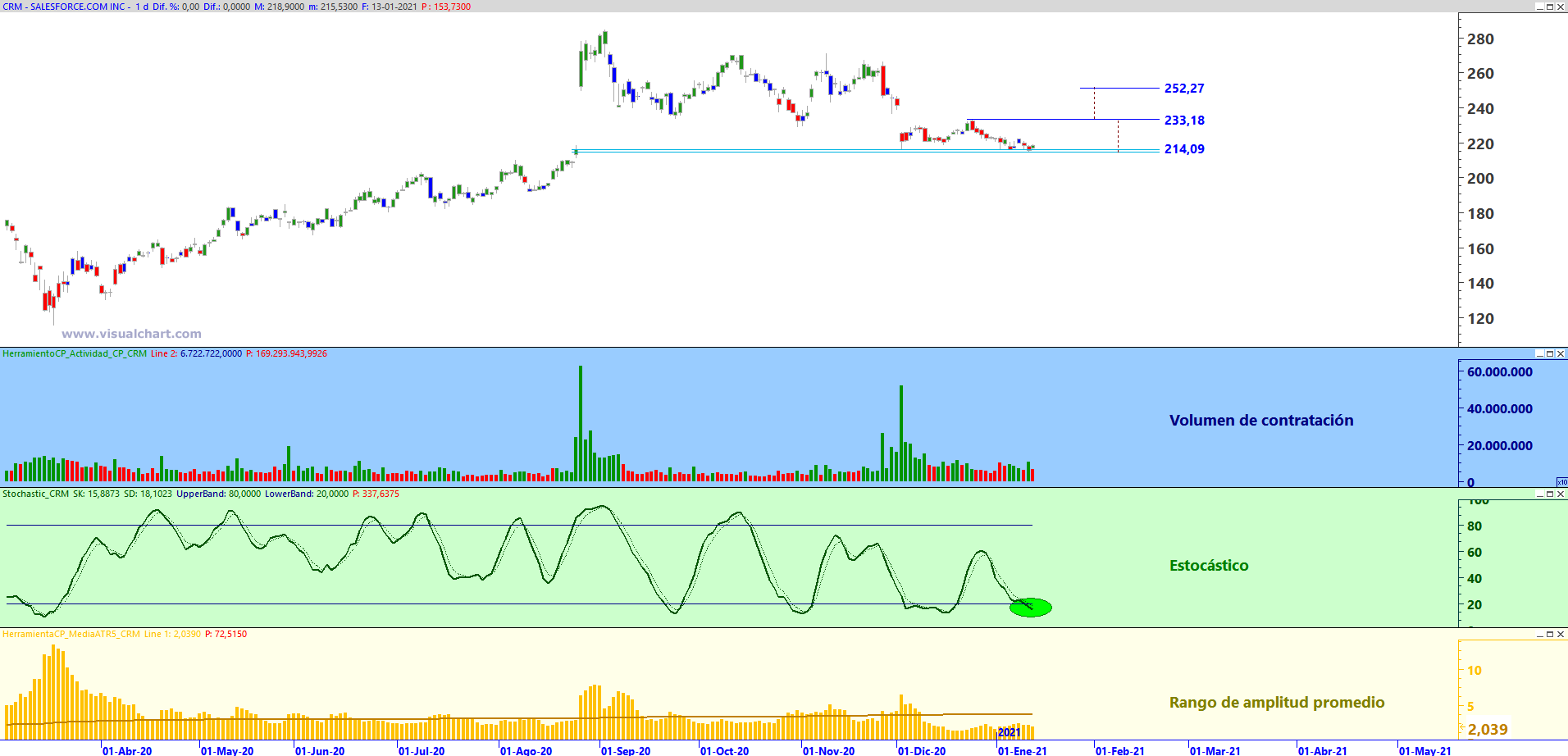This screenshot has width=1568, height=756.
Task: Click the 01-Abr-21 date on the time axis
Action: [x=1323, y=750]
